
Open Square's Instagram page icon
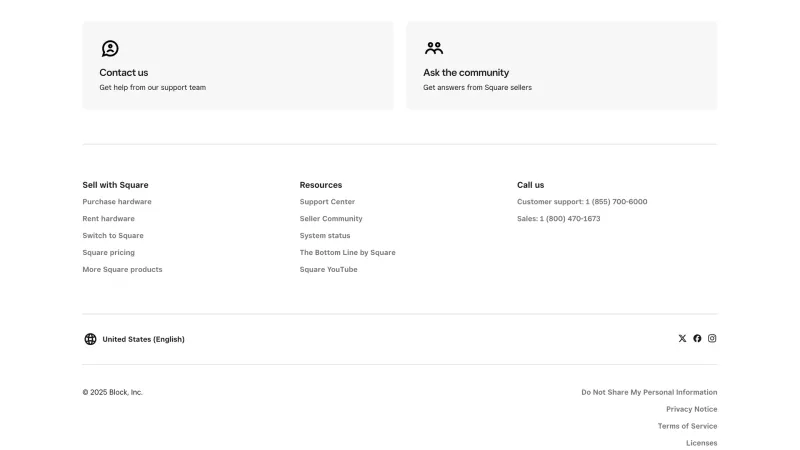tap(712, 338)
